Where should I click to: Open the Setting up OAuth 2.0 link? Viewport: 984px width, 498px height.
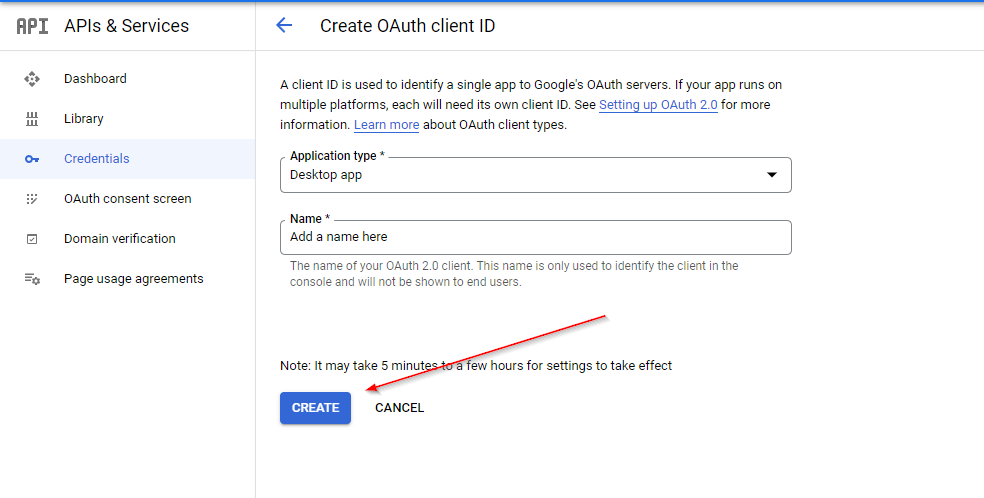point(658,105)
